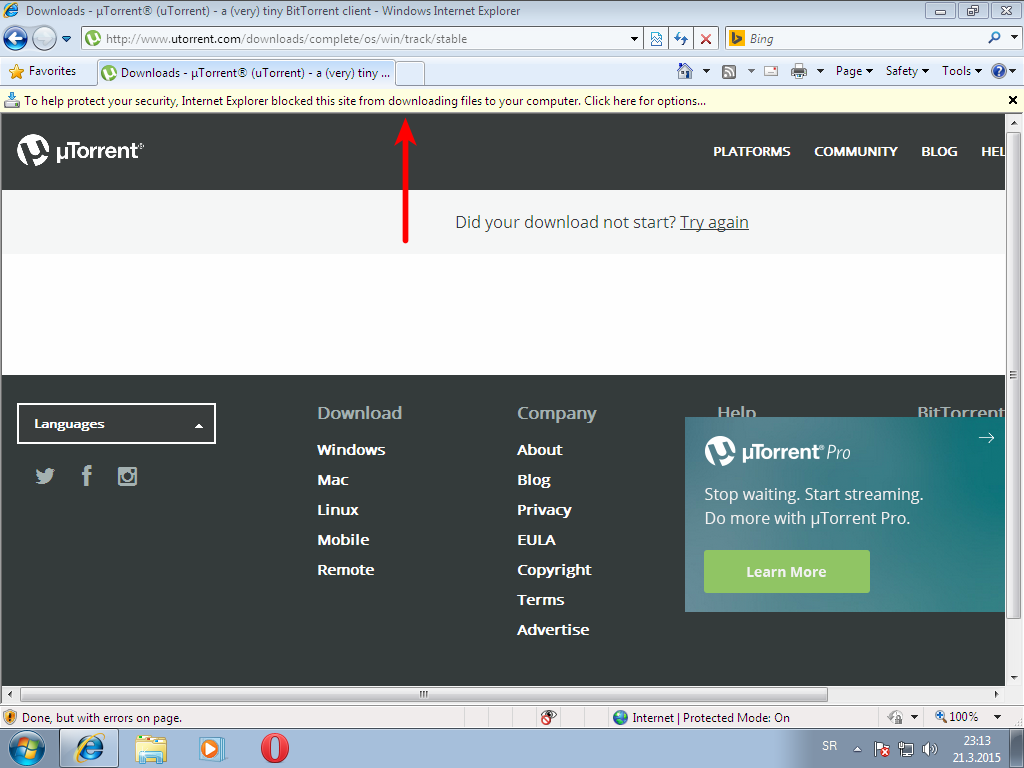Viewport: 1024px width, 768px height.
Task: Click the Read Mail envelope icon
Action: (771, 71)
